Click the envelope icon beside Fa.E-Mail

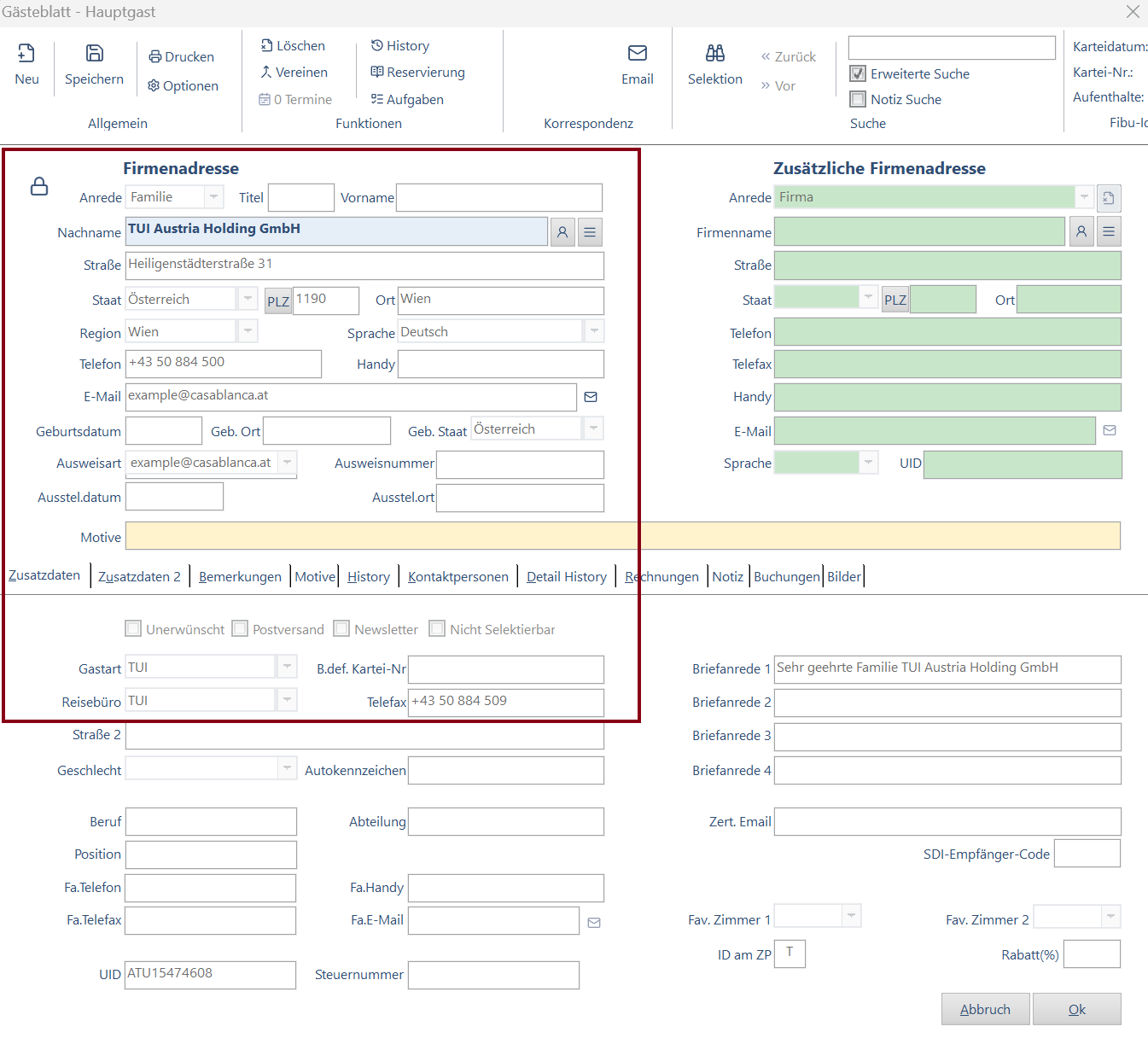tap(594, 922)
